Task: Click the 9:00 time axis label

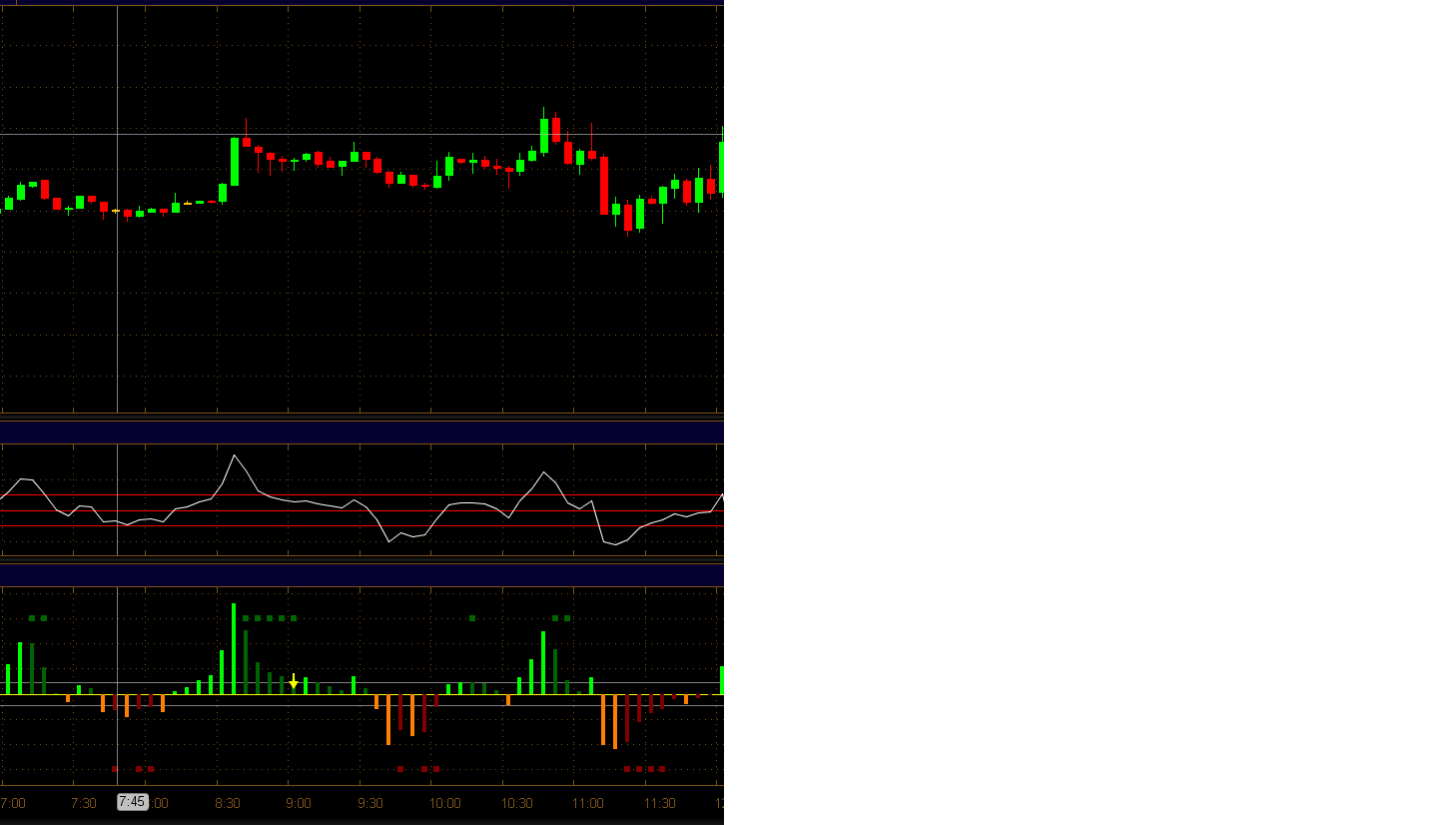Action: (299, 803)
